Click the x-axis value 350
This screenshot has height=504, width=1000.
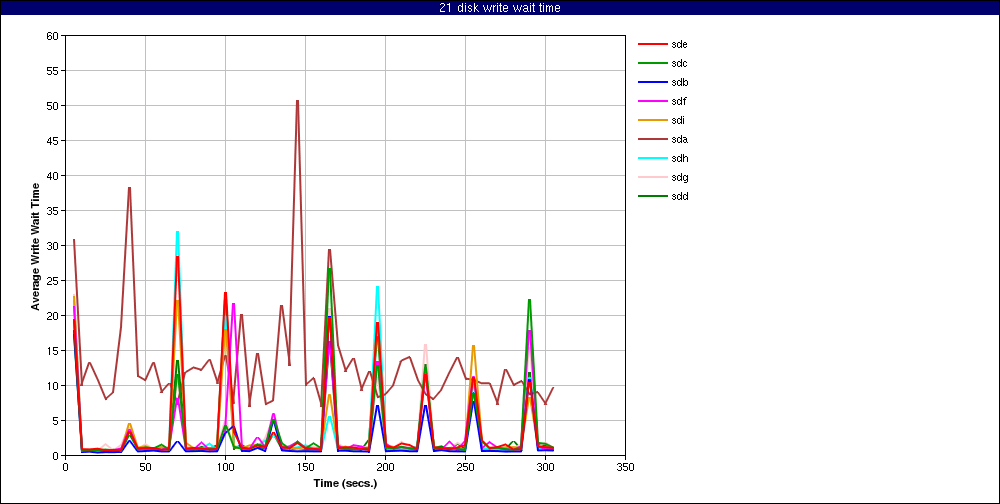(x=625, y=468)
